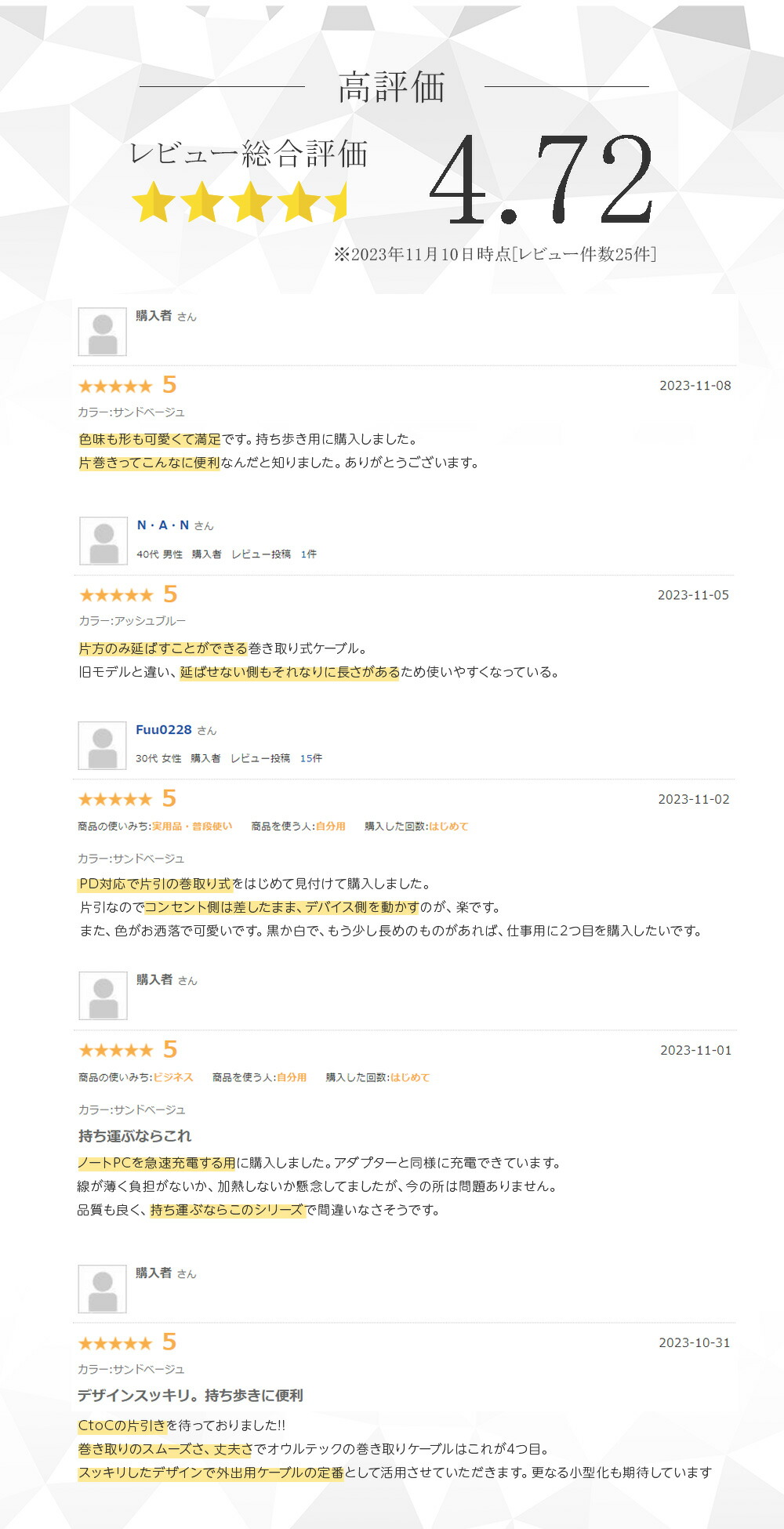Open the Fuu0228 username link
The height and width of the screenshot is (1529, 784).
(x=164, y=730)
